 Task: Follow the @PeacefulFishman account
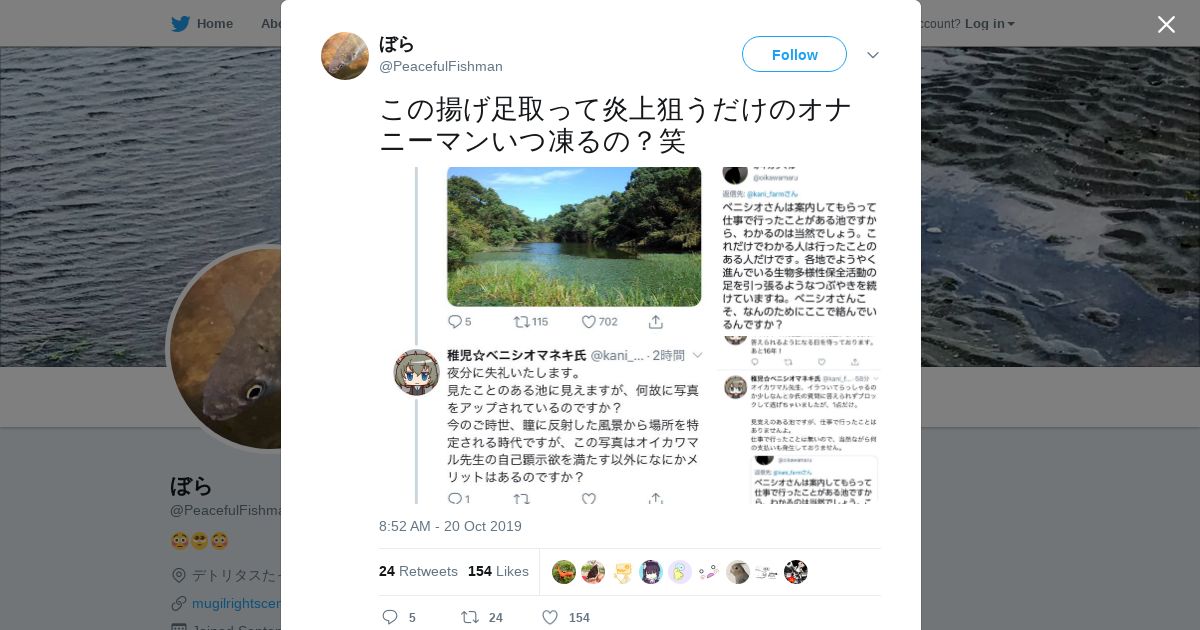coord(794,54)
